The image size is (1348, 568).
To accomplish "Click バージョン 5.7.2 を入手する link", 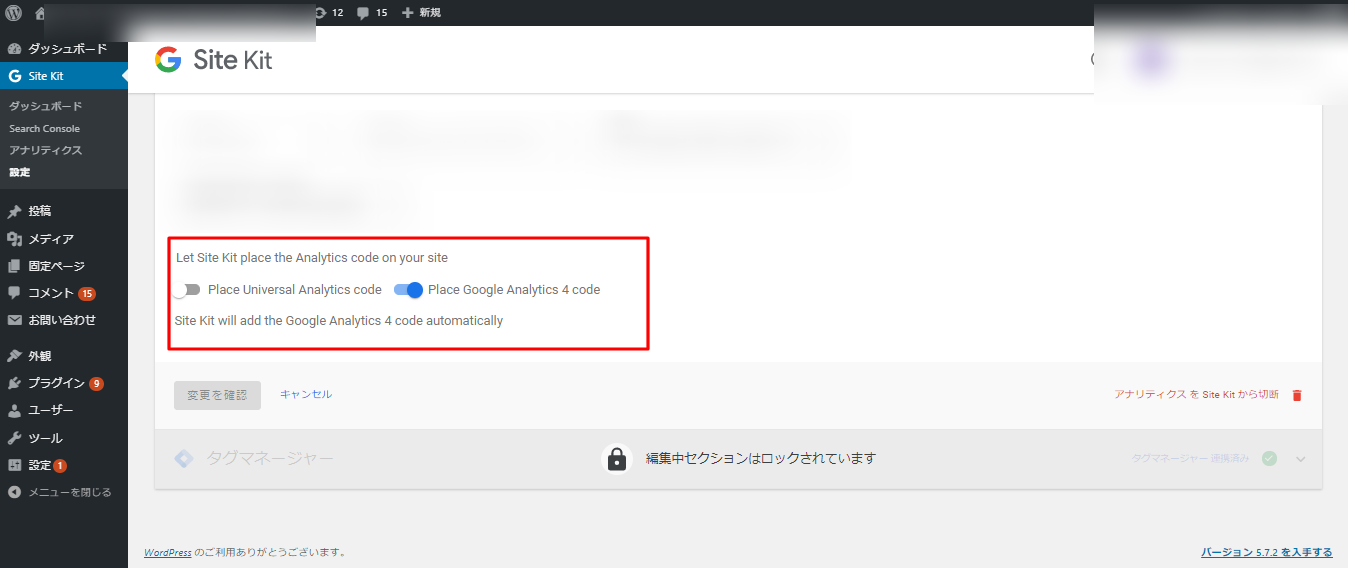I will pyautogui.click(x=1267, y=552).
